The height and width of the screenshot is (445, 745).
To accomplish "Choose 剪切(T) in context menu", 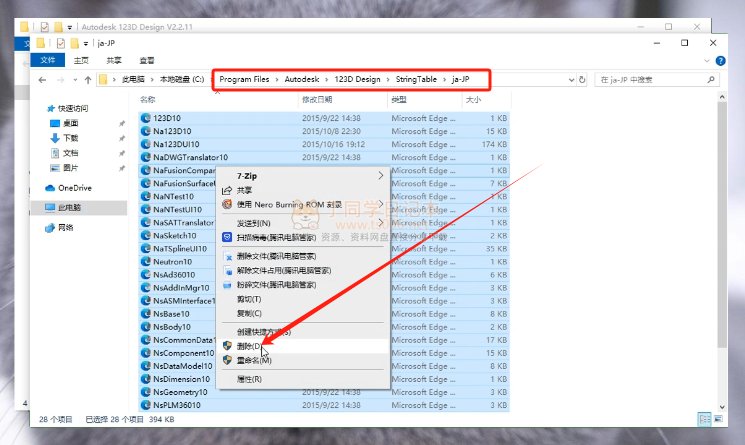I will tap(303, 299).
